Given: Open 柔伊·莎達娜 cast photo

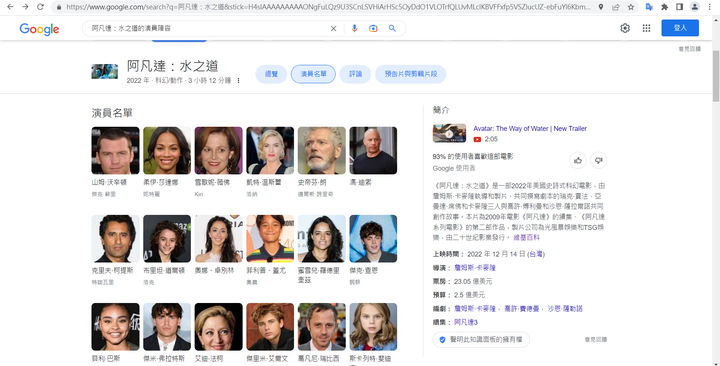Looking at the screenshot, I should (167, 151).
